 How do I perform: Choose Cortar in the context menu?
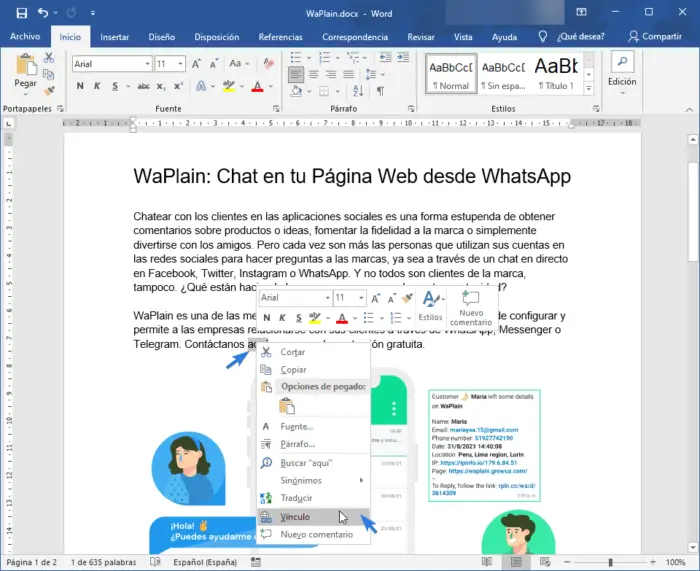coord(314,352)
